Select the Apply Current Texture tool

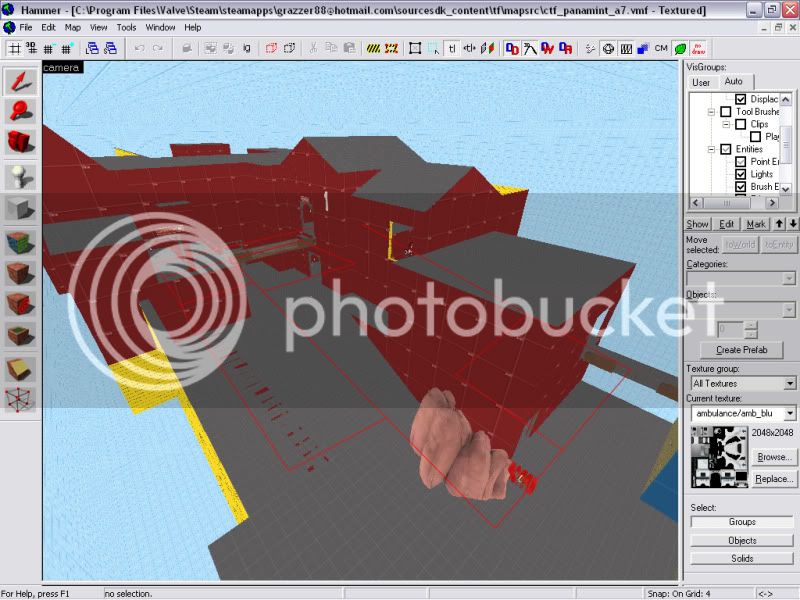point(20,273)
